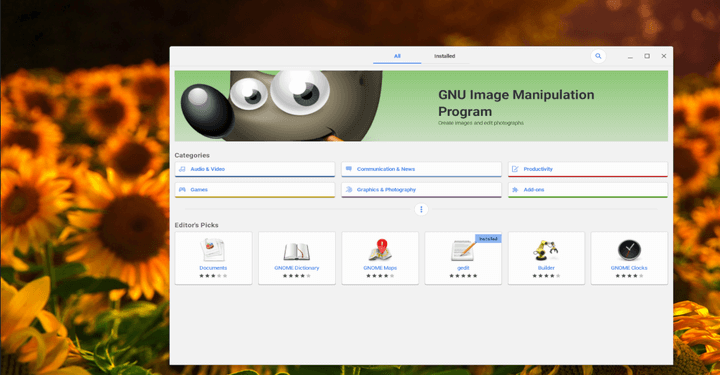Screen dimensions: 720x375
Task: Click the Add-ons puzzle icon
Action: pos(515,190)
